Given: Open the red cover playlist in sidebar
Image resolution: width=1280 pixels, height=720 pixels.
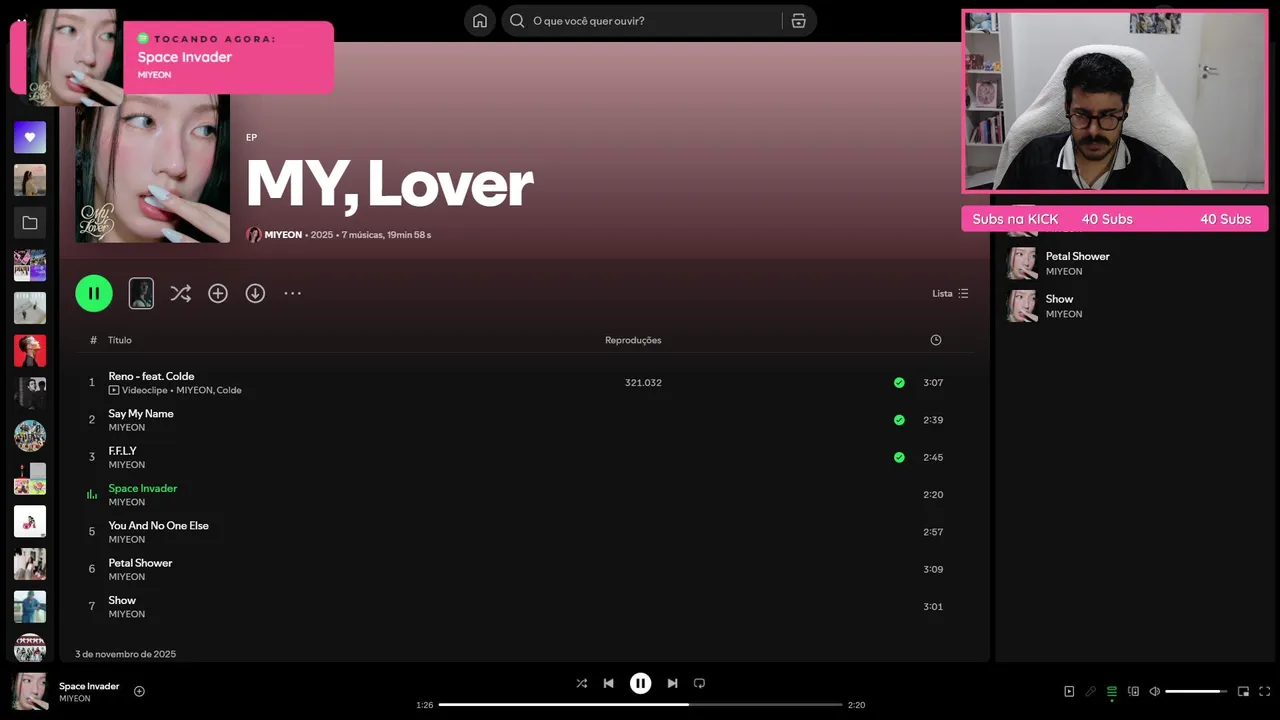Looking at the screenshot, I should [x=30, y=351].
